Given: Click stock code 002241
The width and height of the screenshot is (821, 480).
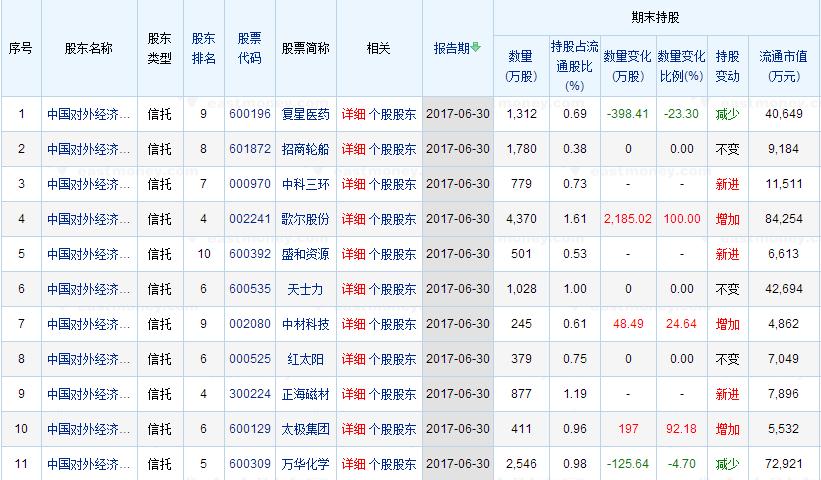Looking at the screenshot, I should (x=249, y=219).
